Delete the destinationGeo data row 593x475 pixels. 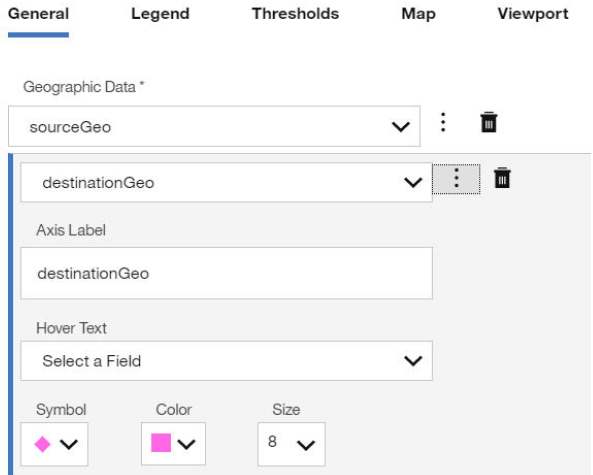(x=502, y=178)
